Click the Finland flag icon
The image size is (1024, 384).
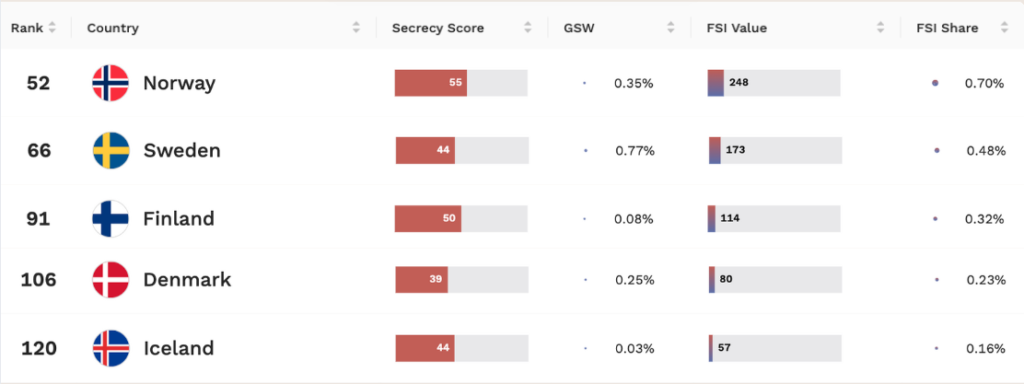[x=110, y=219]
